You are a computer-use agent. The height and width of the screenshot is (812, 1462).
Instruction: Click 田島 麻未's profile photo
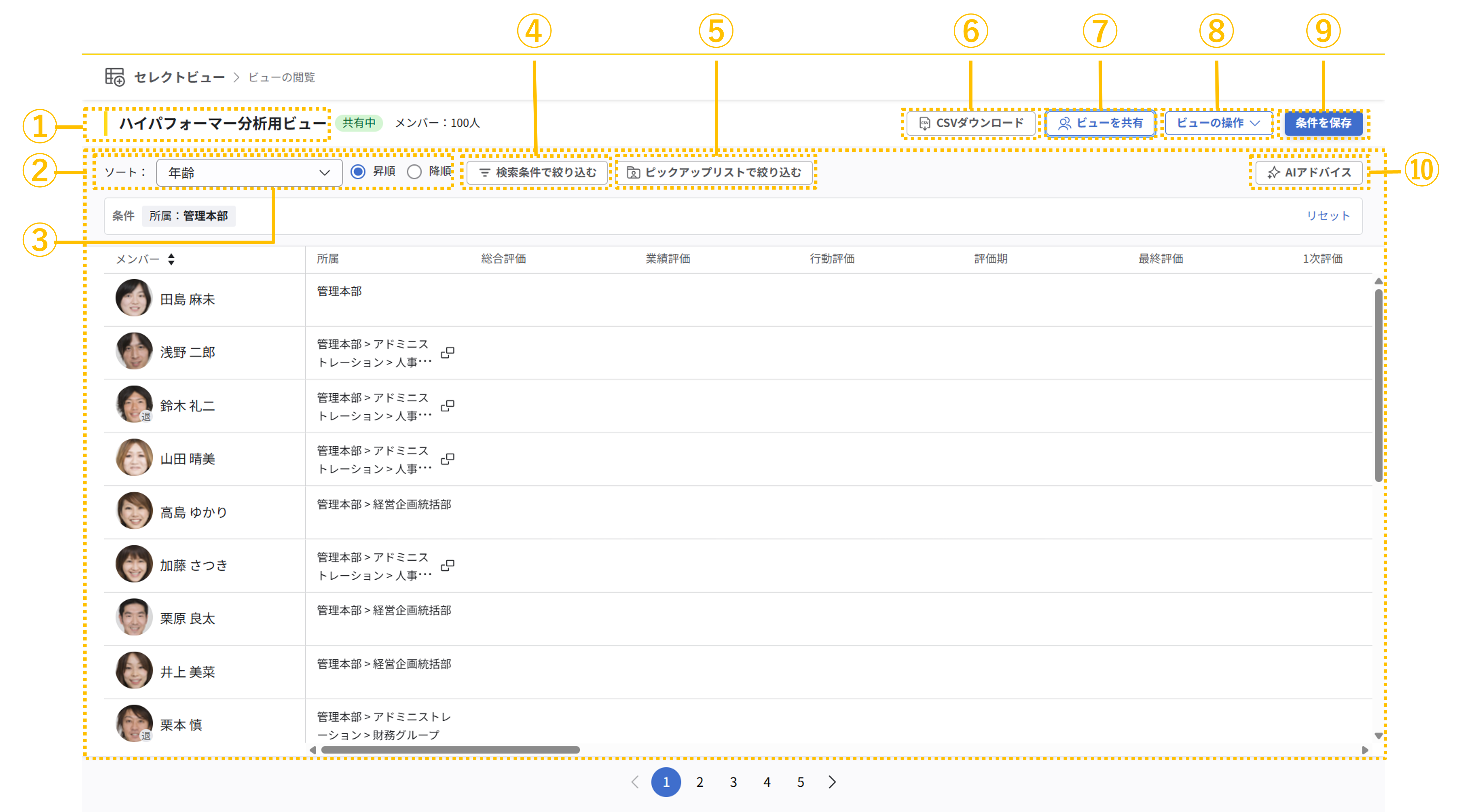pos(134,298)
